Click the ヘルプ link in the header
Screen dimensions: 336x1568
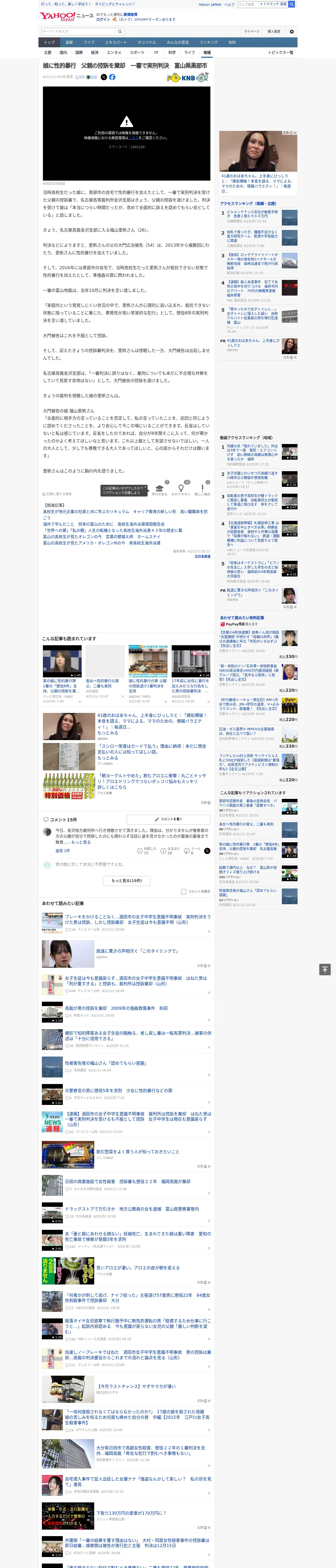229,4
